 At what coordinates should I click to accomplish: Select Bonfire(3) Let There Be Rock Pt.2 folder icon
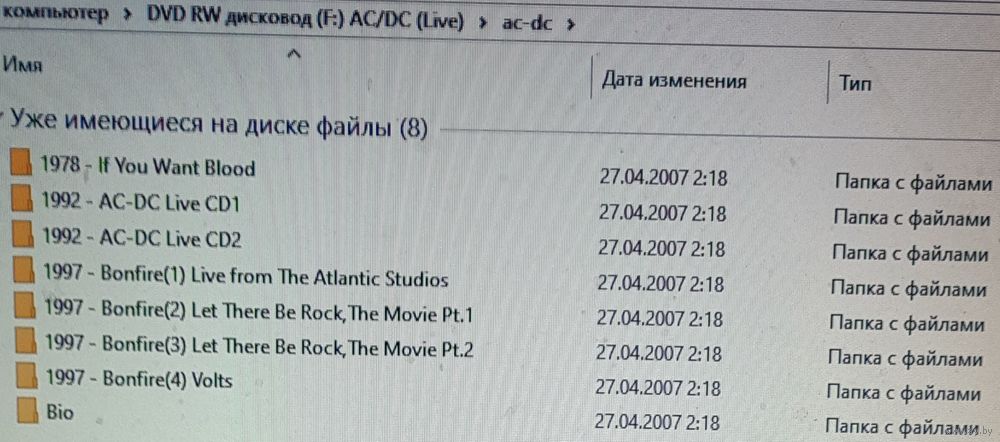click(25, 340)
